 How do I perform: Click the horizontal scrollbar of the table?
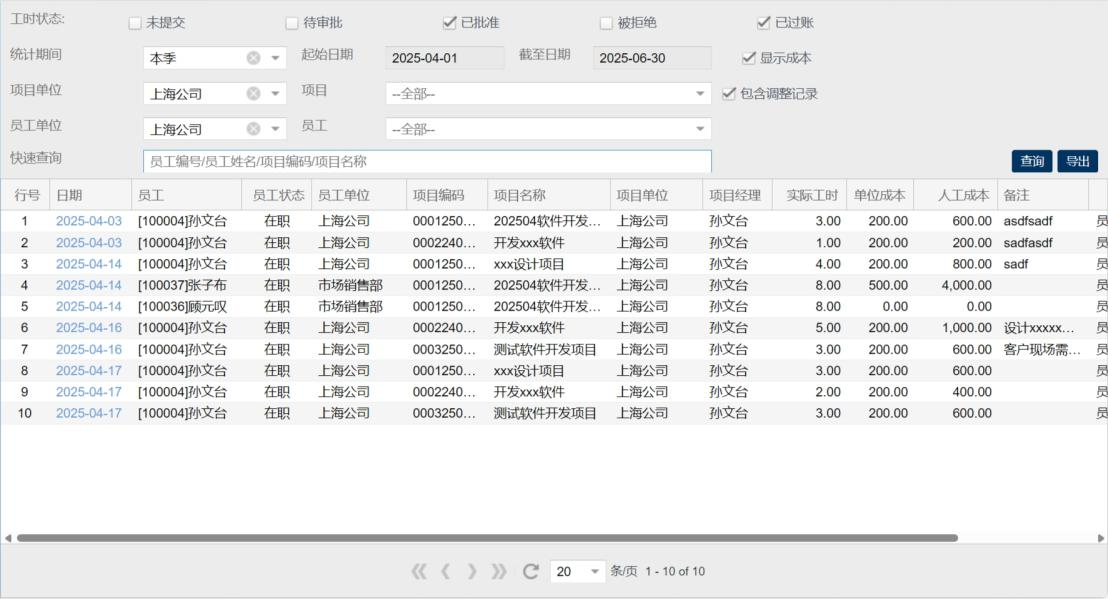coord(487,538)
